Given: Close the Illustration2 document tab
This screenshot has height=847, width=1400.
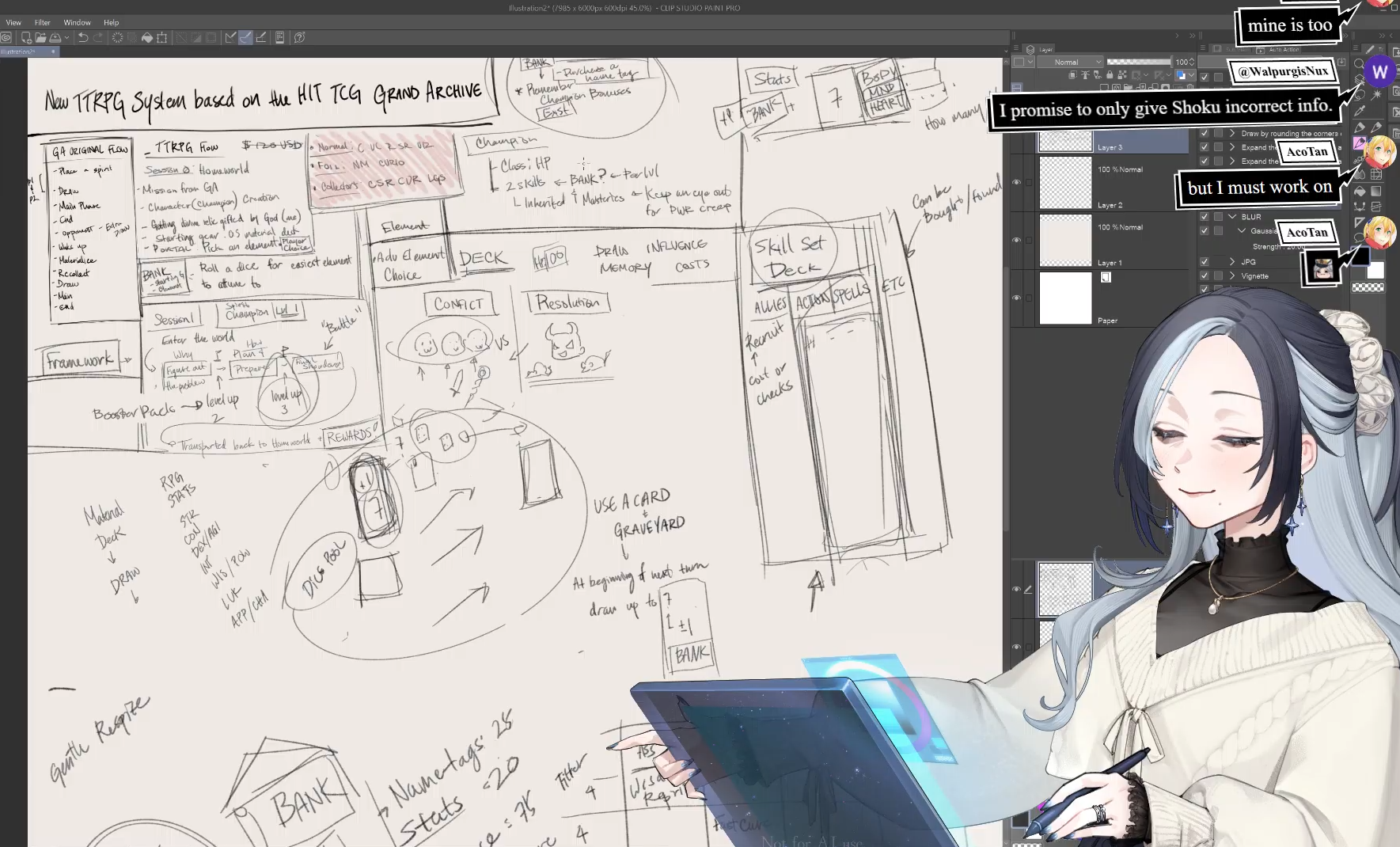Looking at the screenshot, I should pos(53,51).
